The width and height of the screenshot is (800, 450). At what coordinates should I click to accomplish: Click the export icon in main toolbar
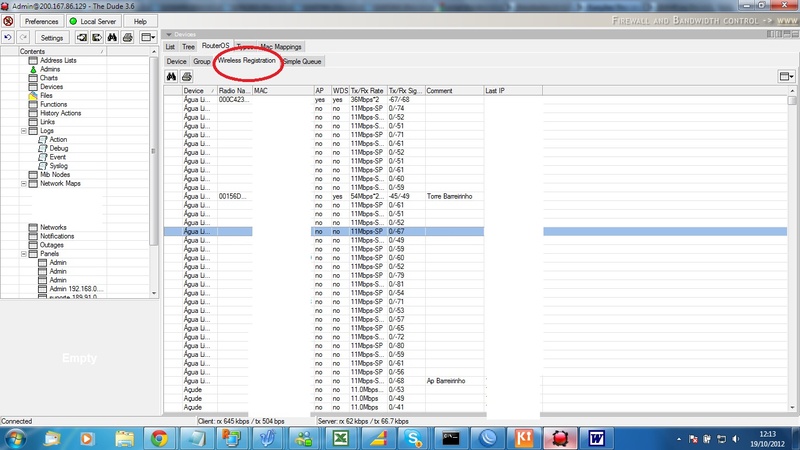point(97,37)
